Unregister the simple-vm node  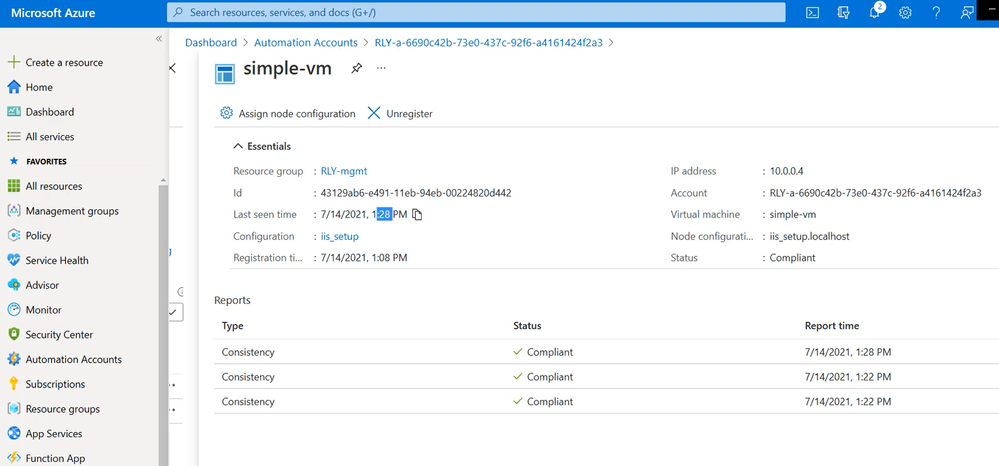(400, 113)
